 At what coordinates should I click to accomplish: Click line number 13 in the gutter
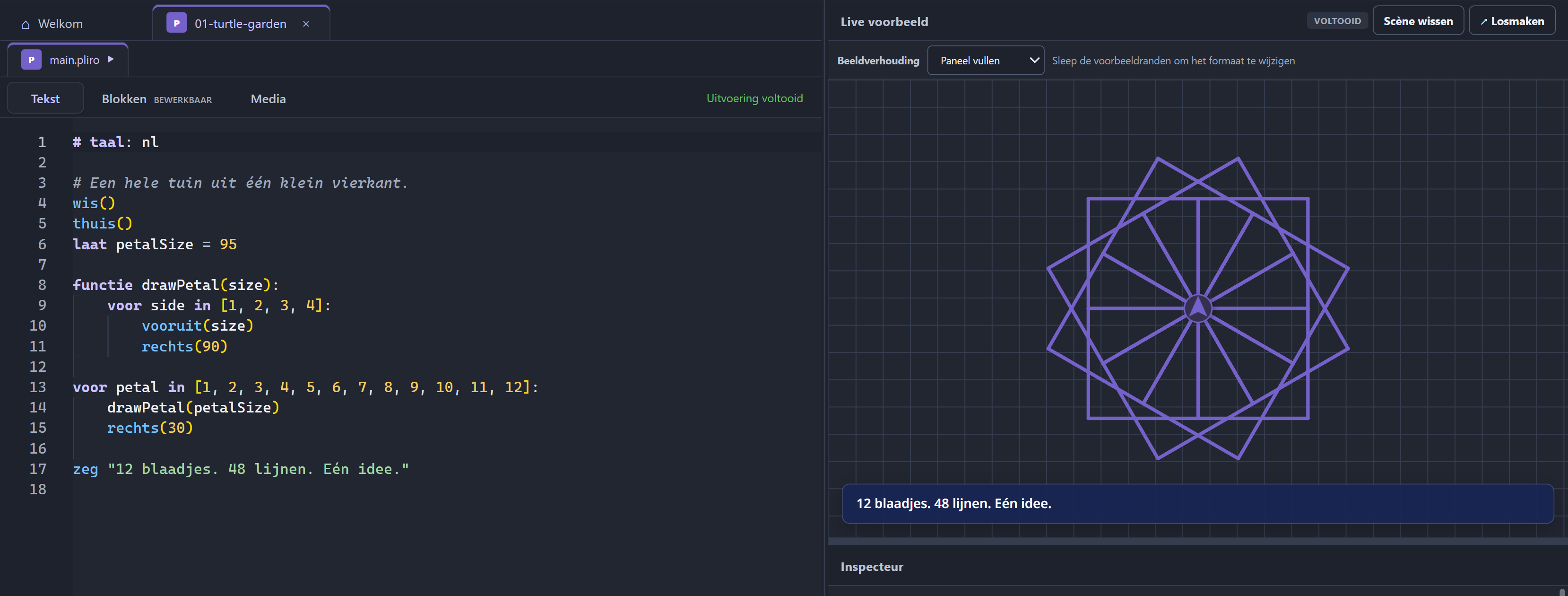tap(38, 387)
